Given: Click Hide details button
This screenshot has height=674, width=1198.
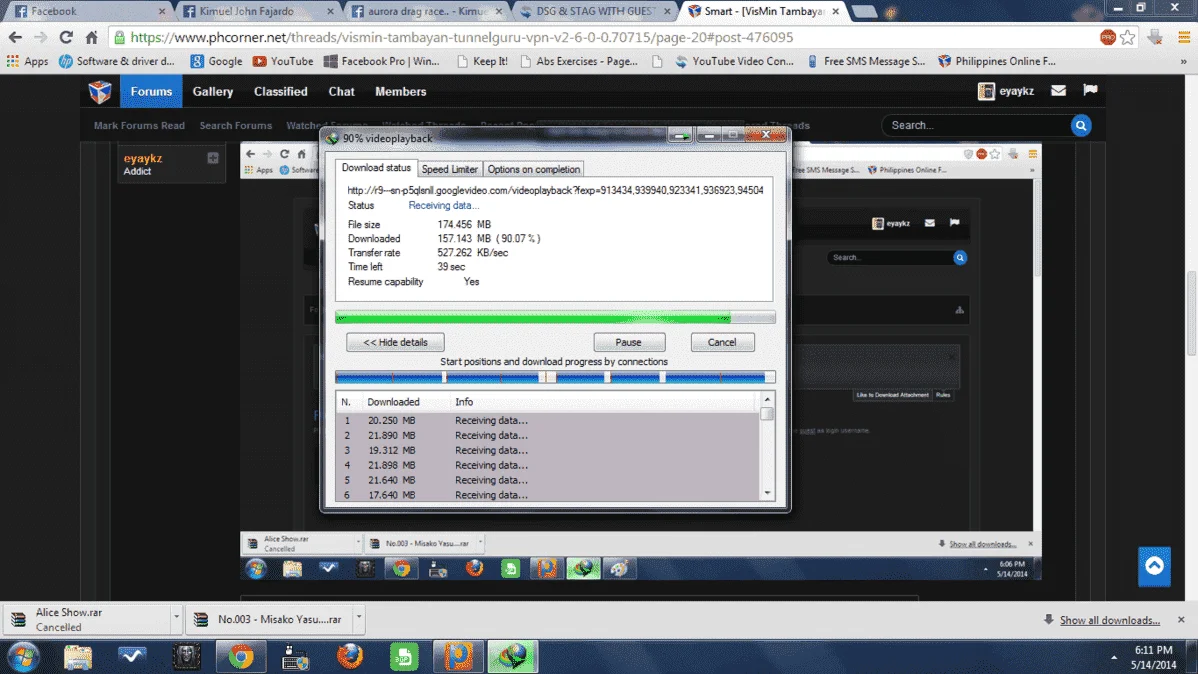Looking at the screenshot, I should [395, 342].
